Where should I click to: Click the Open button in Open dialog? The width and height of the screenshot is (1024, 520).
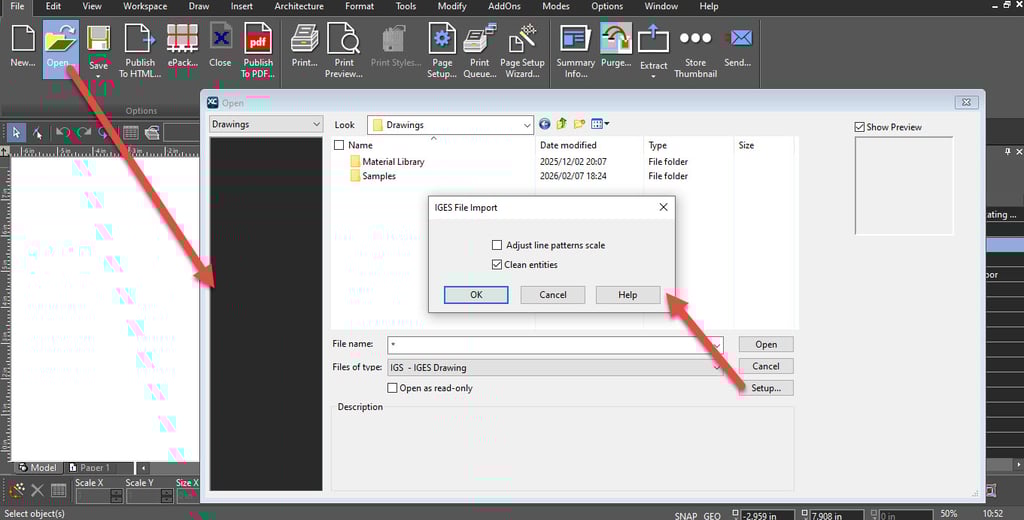pos(766,344)
